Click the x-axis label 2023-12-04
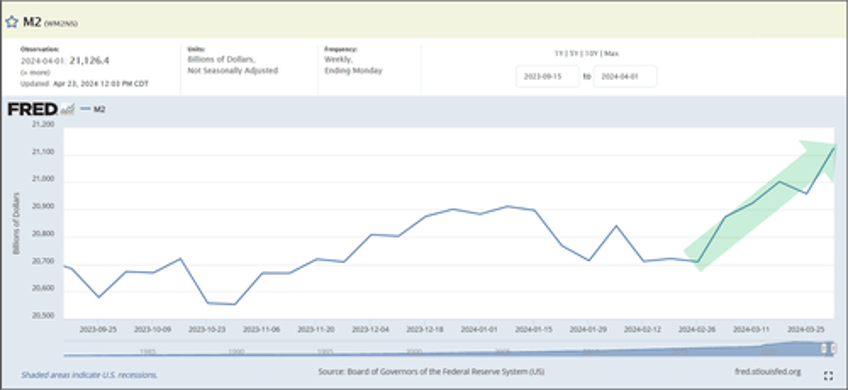This screenshot has width=848, height=390. point(370,329)
